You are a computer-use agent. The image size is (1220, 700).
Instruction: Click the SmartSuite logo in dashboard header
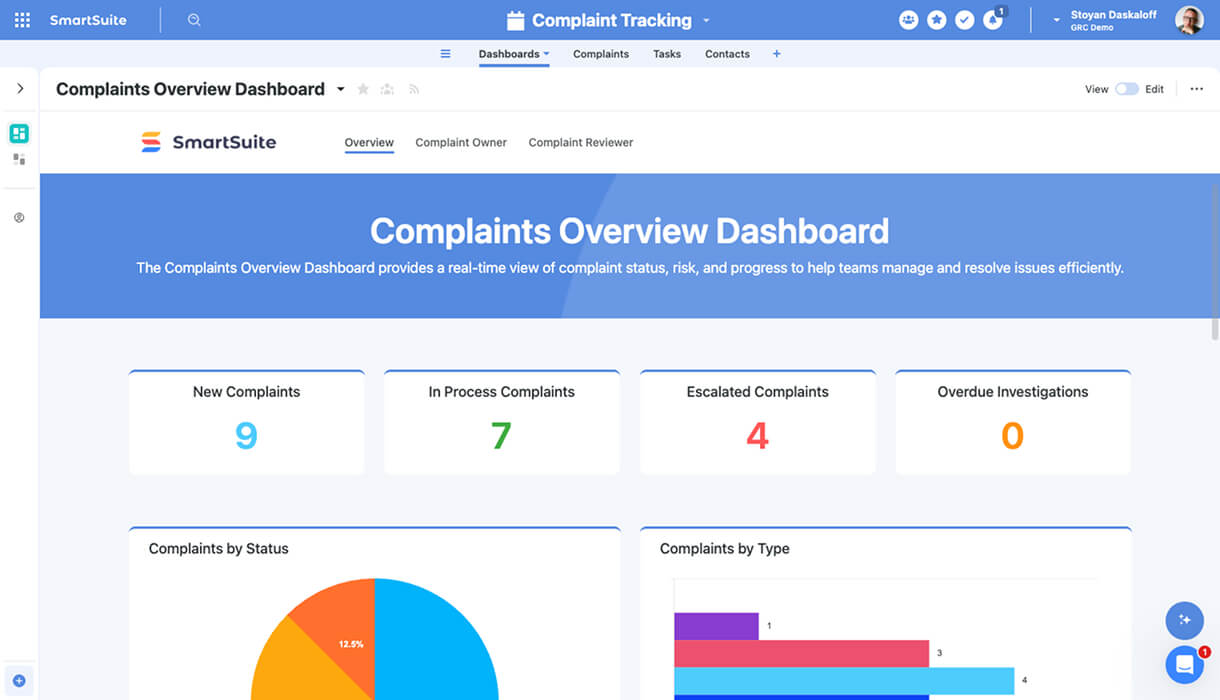(x=208, y=142)
